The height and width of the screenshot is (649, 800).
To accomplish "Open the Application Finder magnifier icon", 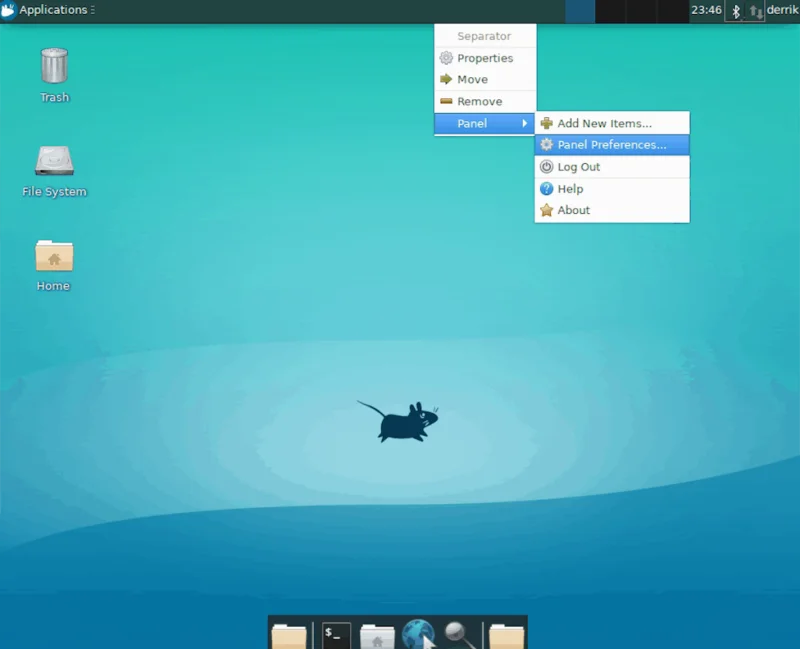I will 459,635.
